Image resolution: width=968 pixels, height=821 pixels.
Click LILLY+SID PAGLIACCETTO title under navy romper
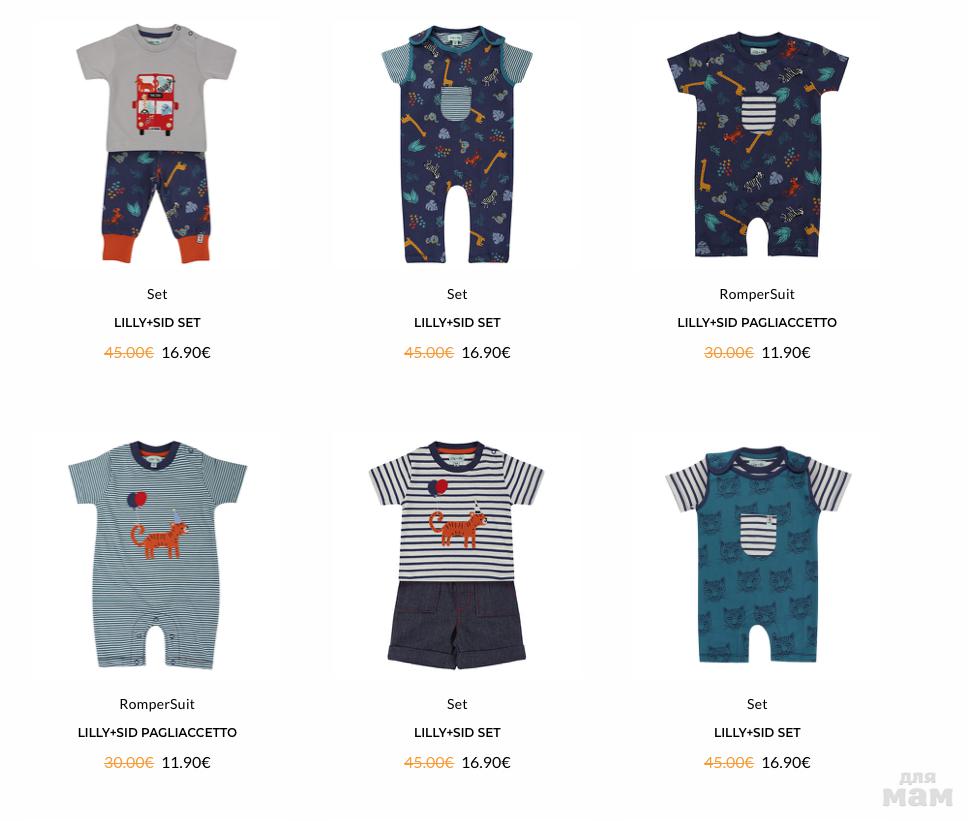coord(757,322)
